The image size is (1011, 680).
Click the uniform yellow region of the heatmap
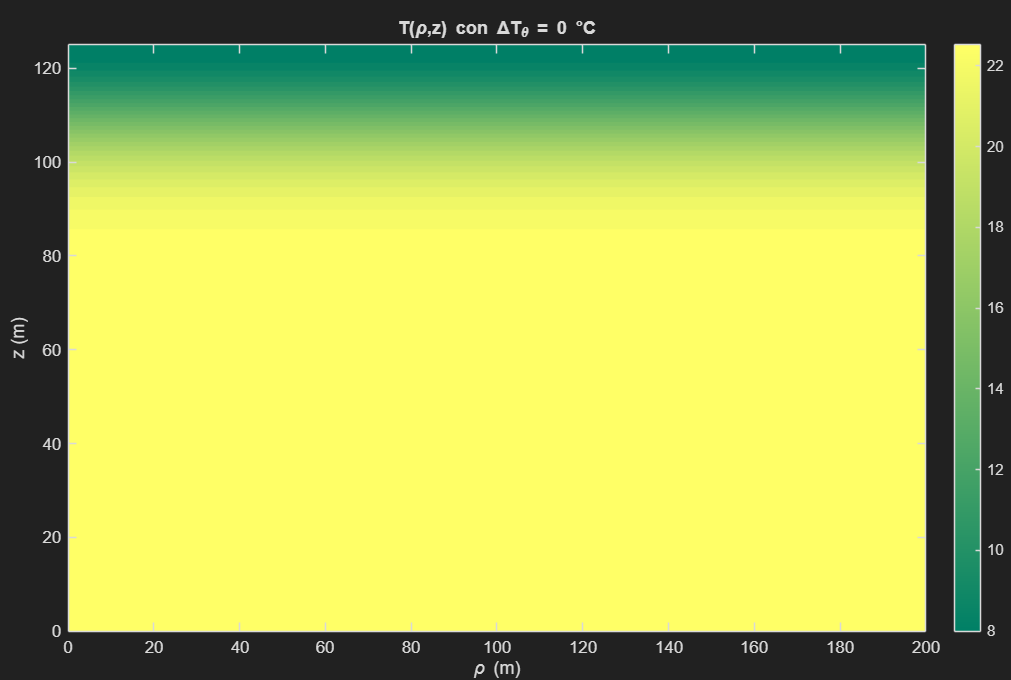click(x=497, y=430)
